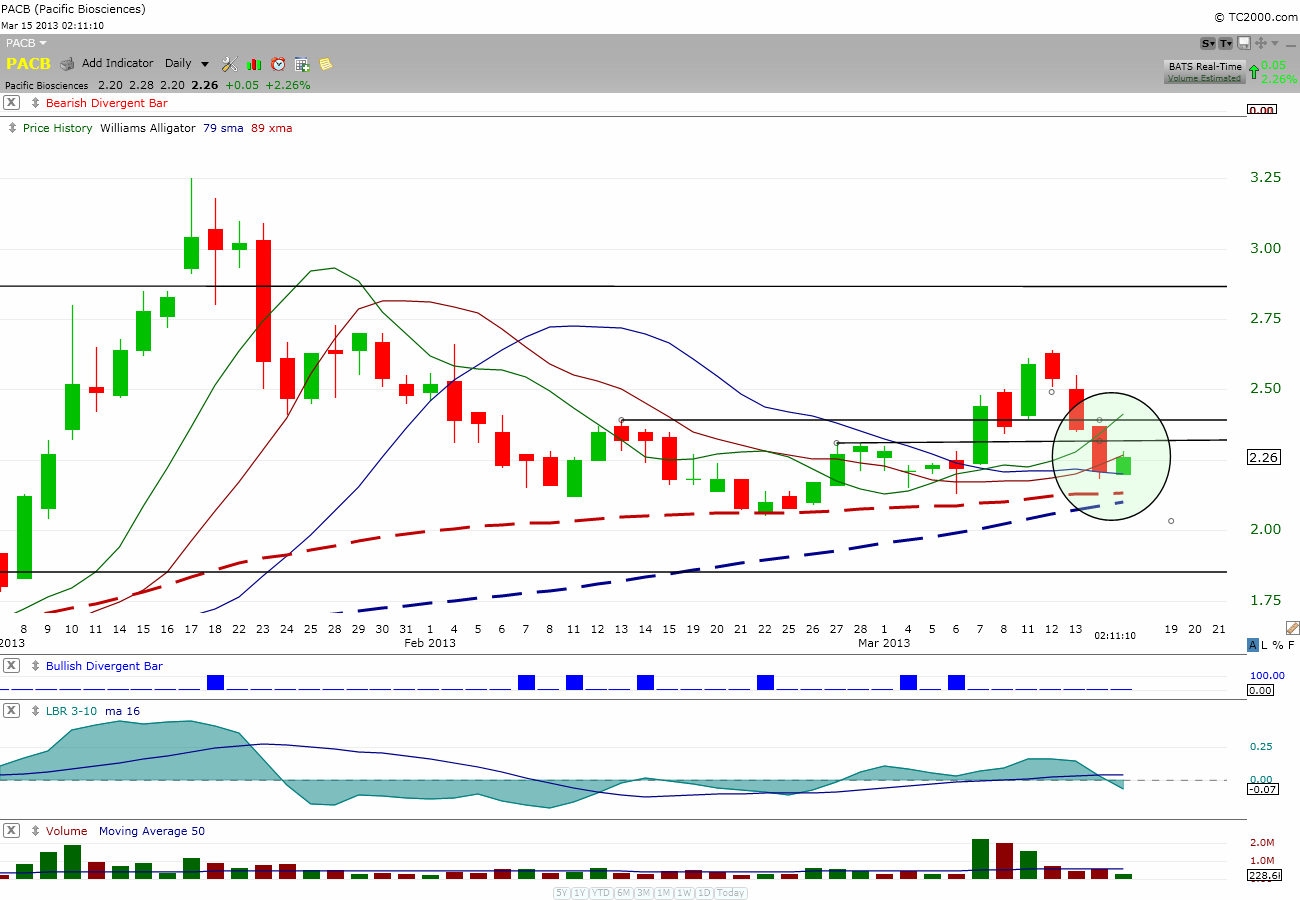Click the Feb 2013 date axis label
This screenshot has height=900, width=1300.
pos(430,643)
